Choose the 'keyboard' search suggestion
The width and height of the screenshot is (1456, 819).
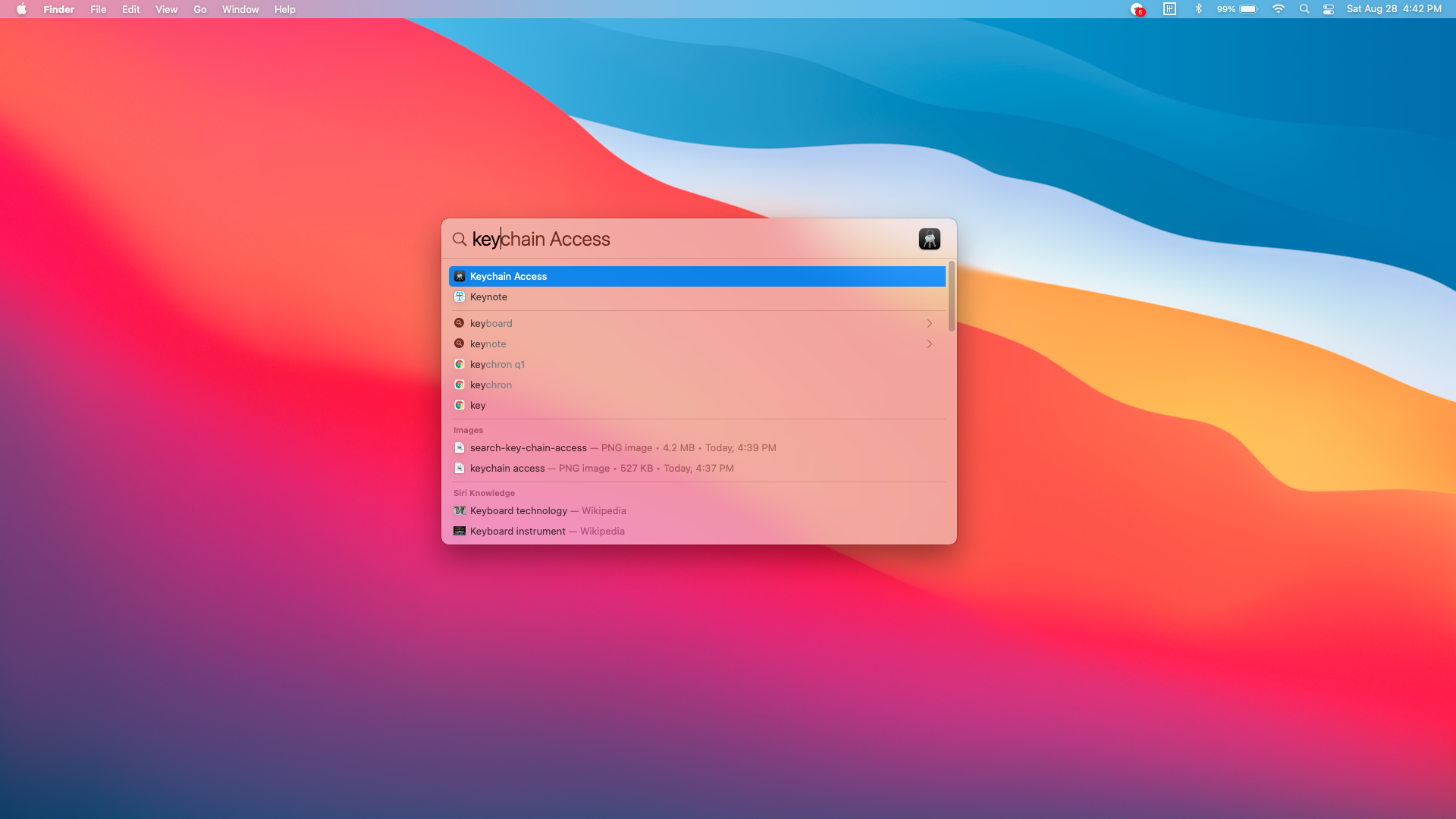pos(697,323)
